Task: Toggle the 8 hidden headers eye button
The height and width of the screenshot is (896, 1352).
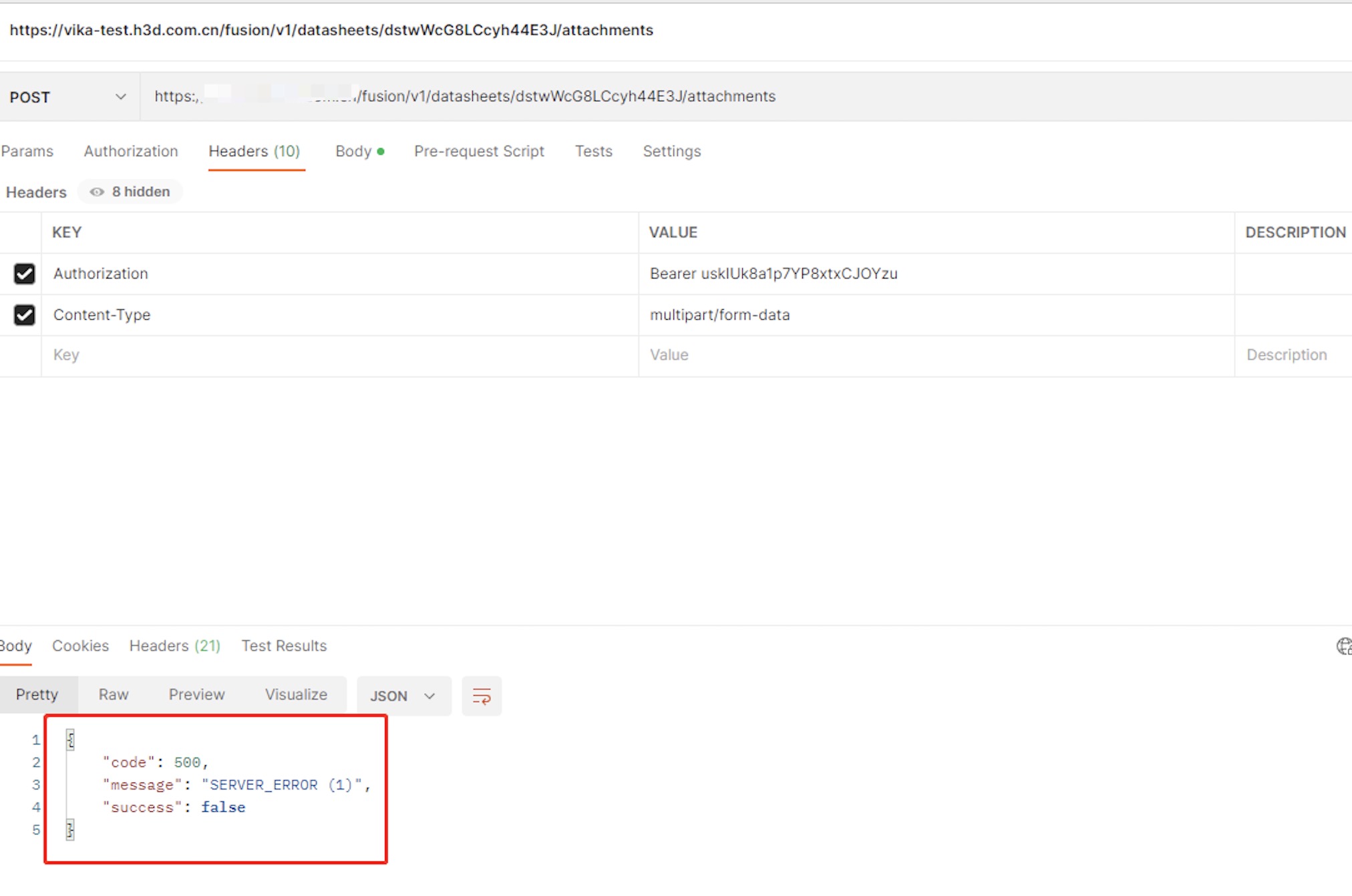Action: click(x=130, y=192)
